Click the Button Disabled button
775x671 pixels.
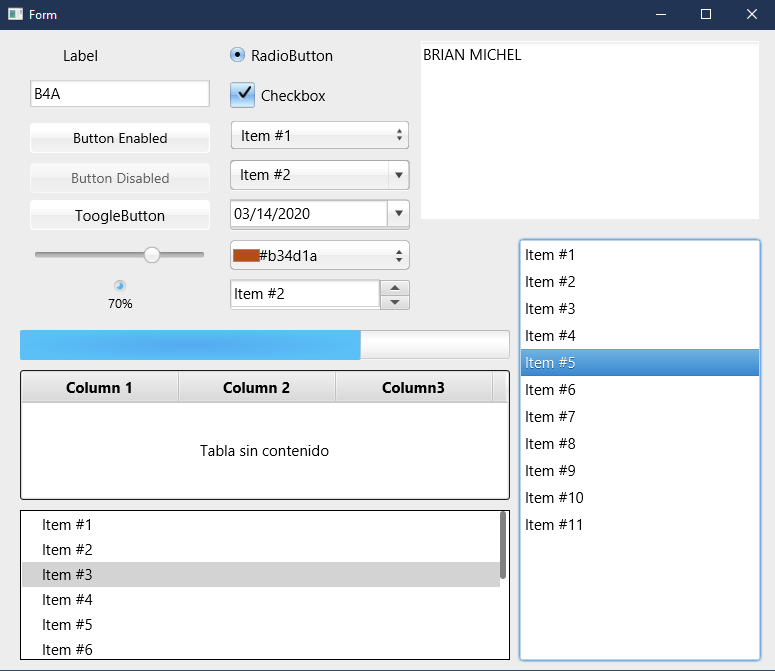tap(120, 178)
